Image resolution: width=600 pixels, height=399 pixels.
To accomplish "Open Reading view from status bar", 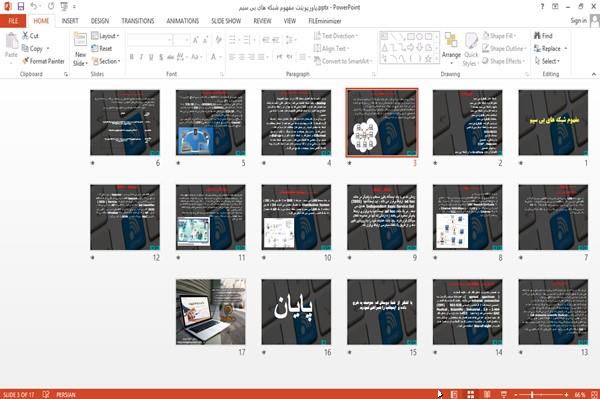I will pos(487,394).
